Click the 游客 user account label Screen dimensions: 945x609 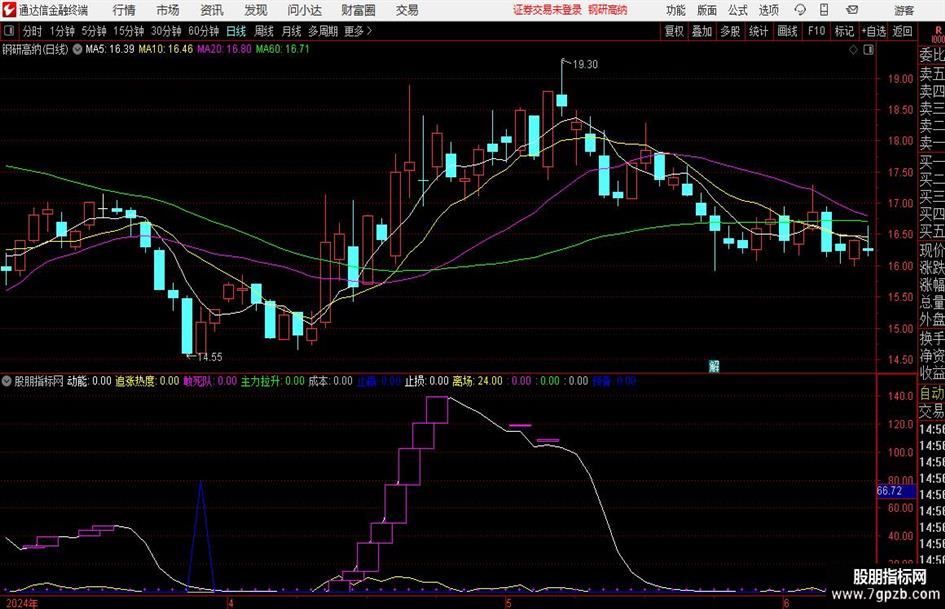(904, 10)
